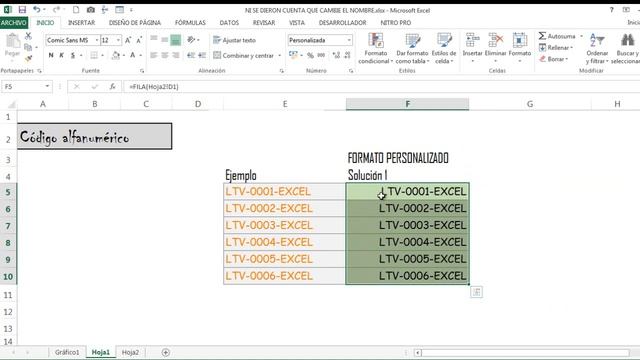The width and height of the screenshot is (640, 360).
Task: Decrease decimal places
Action: (x=347, y=55)
